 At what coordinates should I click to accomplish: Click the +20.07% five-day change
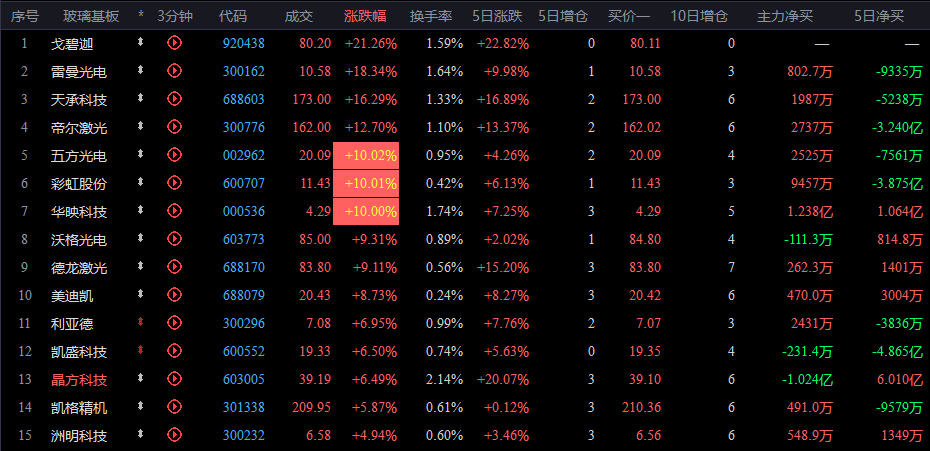click(x=503, y=380)
